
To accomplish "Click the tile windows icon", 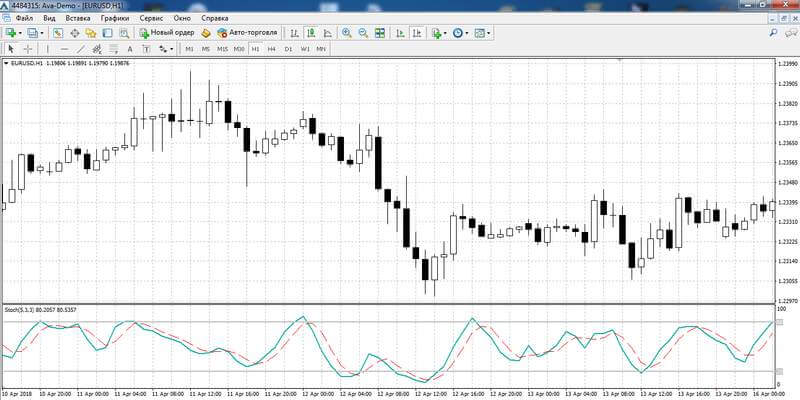I will [x=380, y=33].
